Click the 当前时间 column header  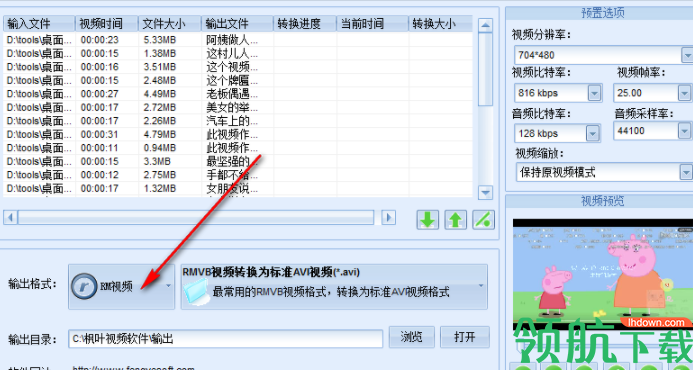click(x=373, y=23)
